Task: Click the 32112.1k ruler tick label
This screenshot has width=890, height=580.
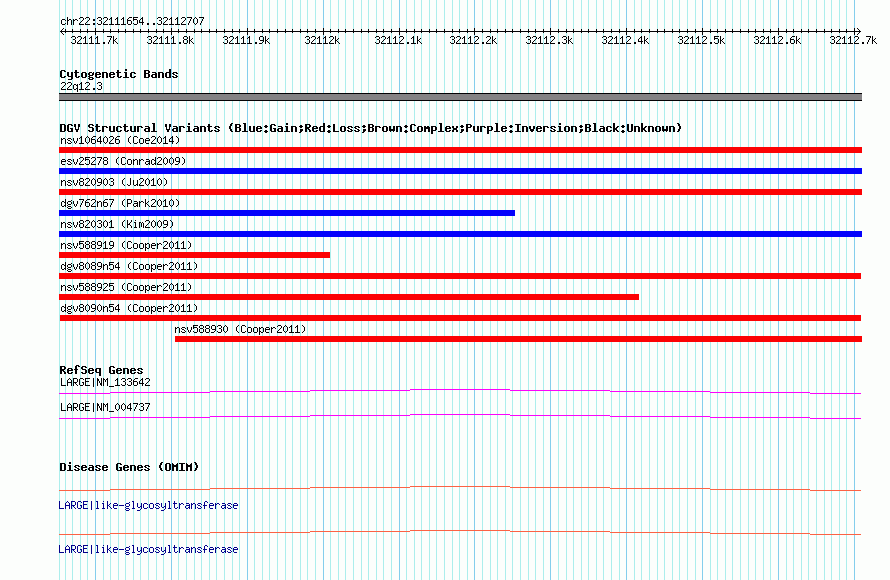Action: [398, 40]
